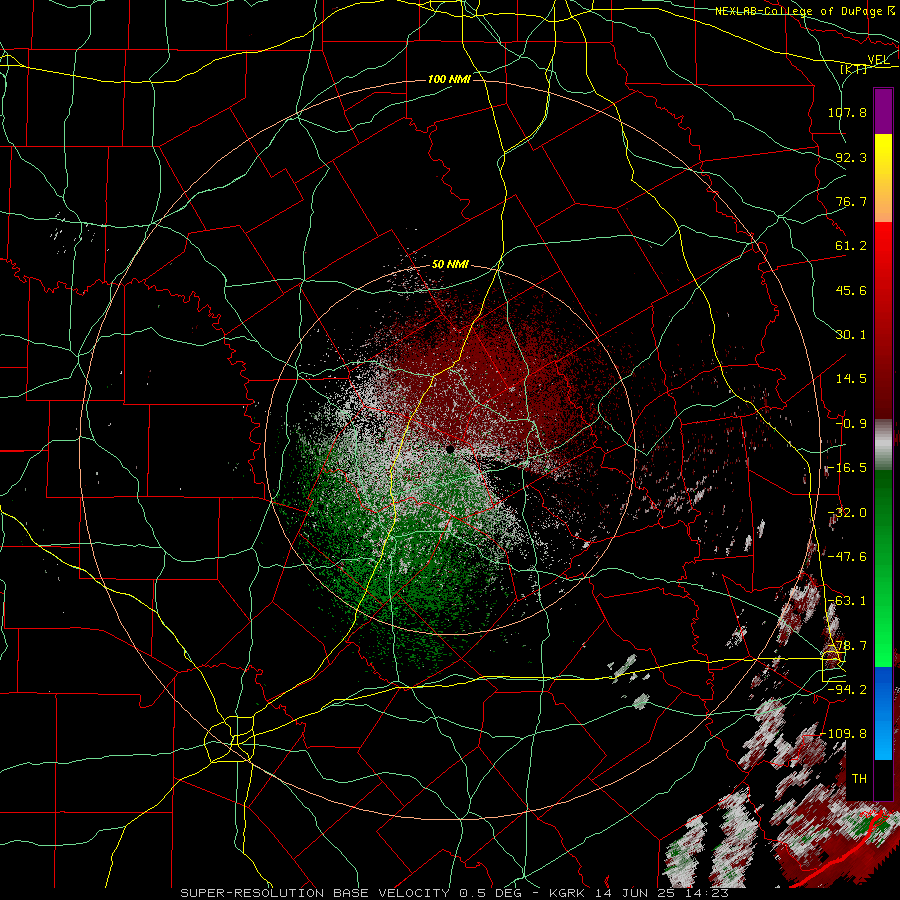Click the 107.8 velocity scale value

(x=847, y=112)
